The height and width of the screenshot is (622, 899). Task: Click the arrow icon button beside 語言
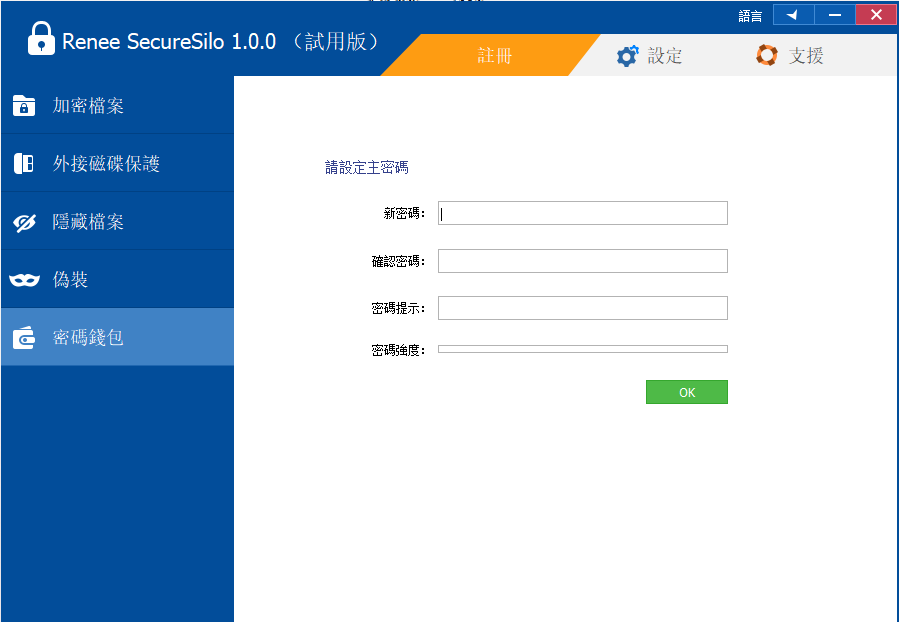tap(793, 15)
